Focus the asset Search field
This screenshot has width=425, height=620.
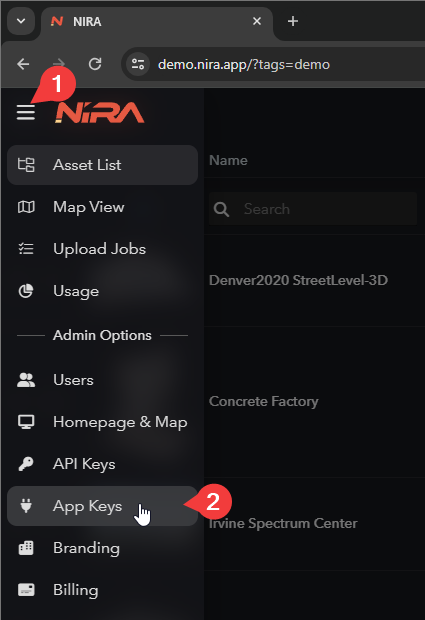(313, 209)
